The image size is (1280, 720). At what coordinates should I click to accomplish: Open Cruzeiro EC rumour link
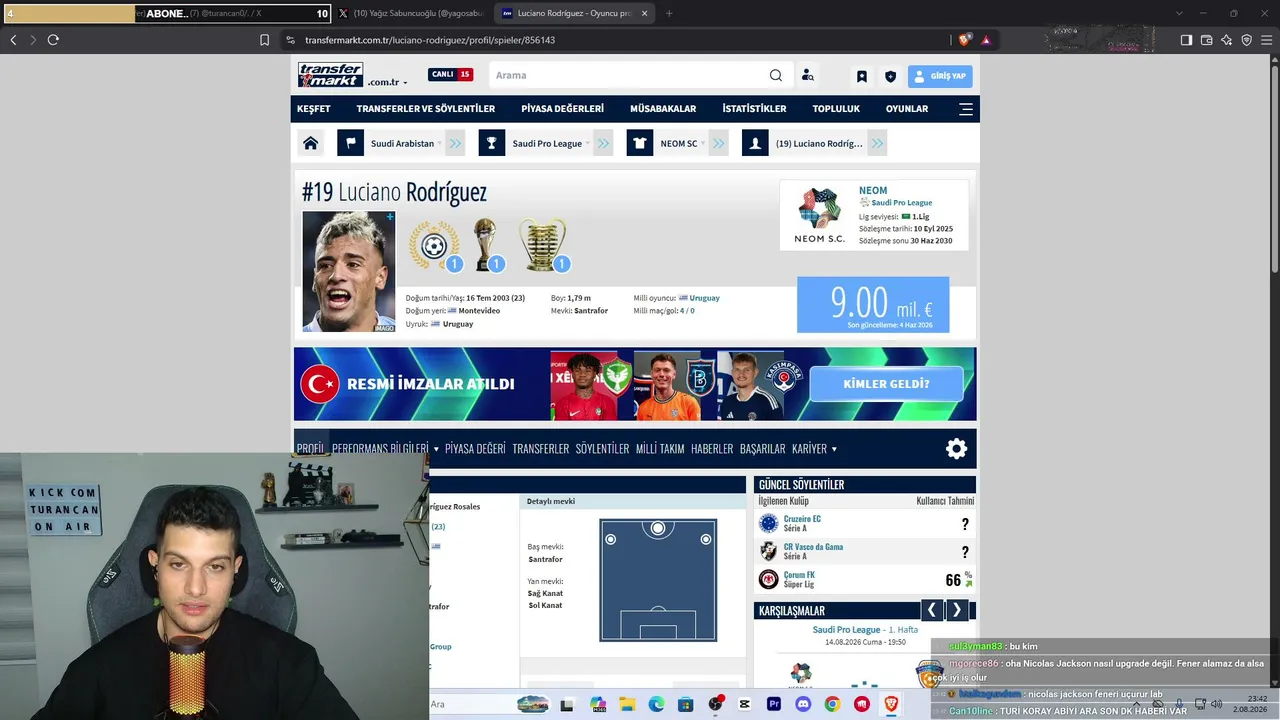pyautogui.click(x=802, y=519)
